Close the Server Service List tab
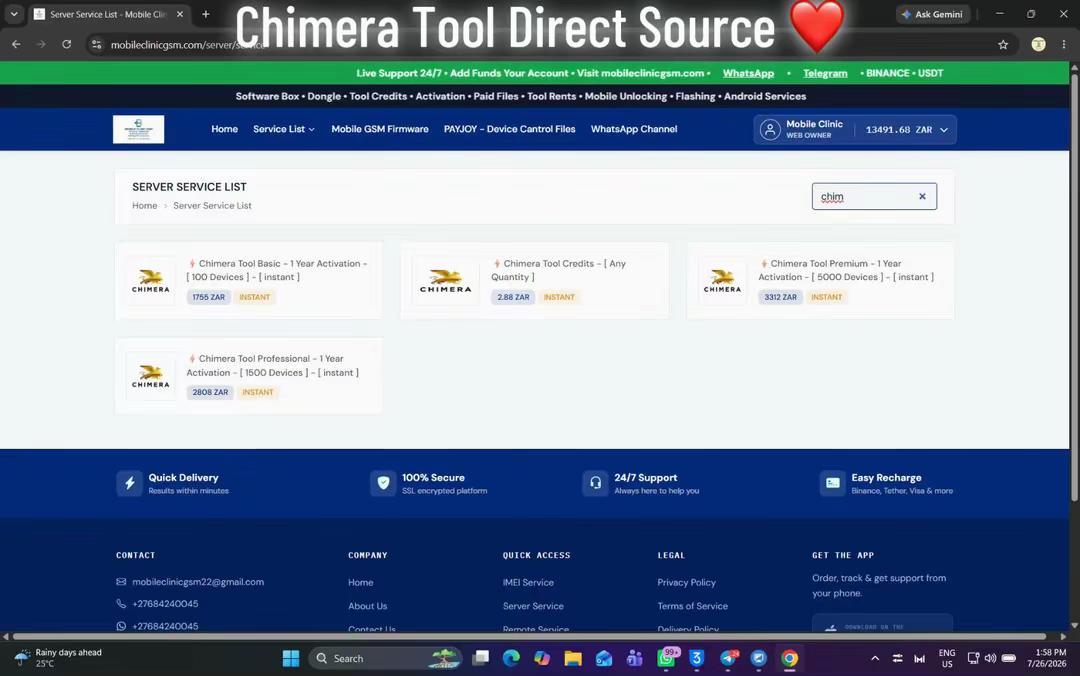 (x=180, y=14)
